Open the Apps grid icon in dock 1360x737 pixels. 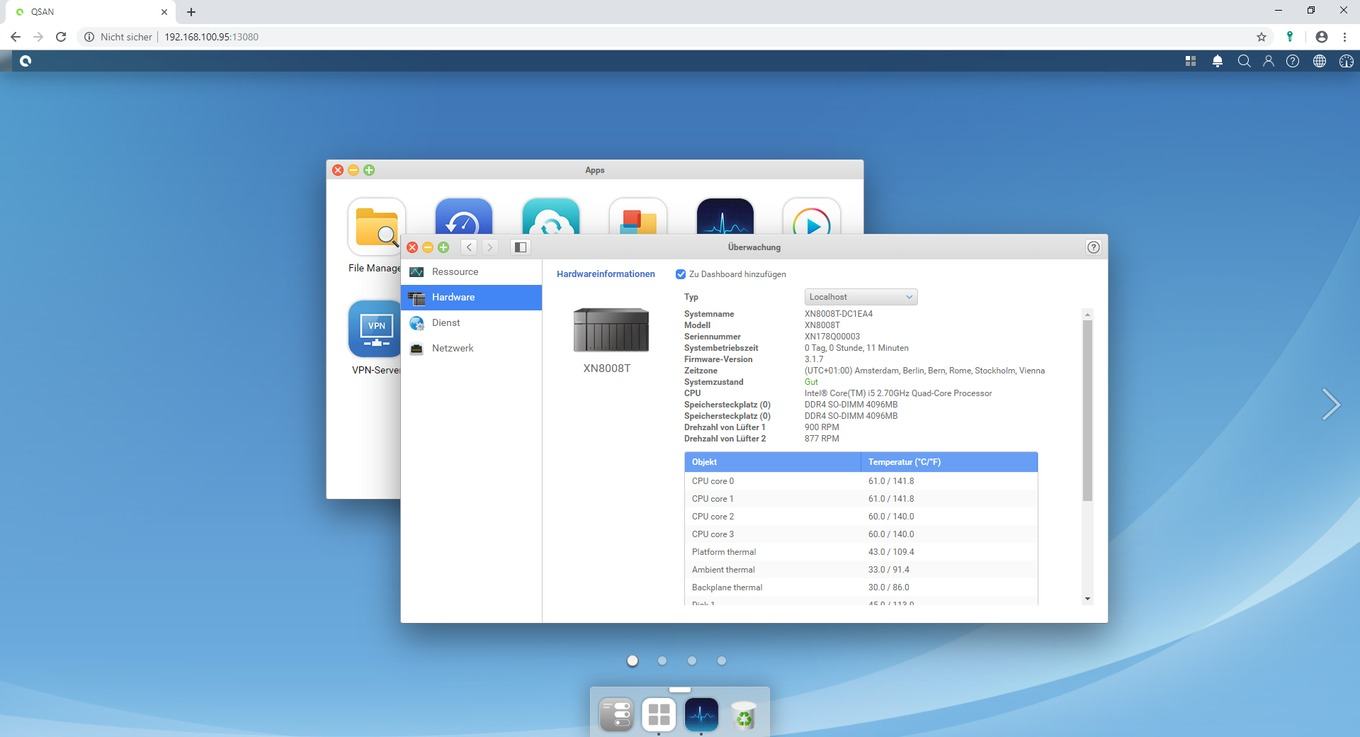[659, 715]
